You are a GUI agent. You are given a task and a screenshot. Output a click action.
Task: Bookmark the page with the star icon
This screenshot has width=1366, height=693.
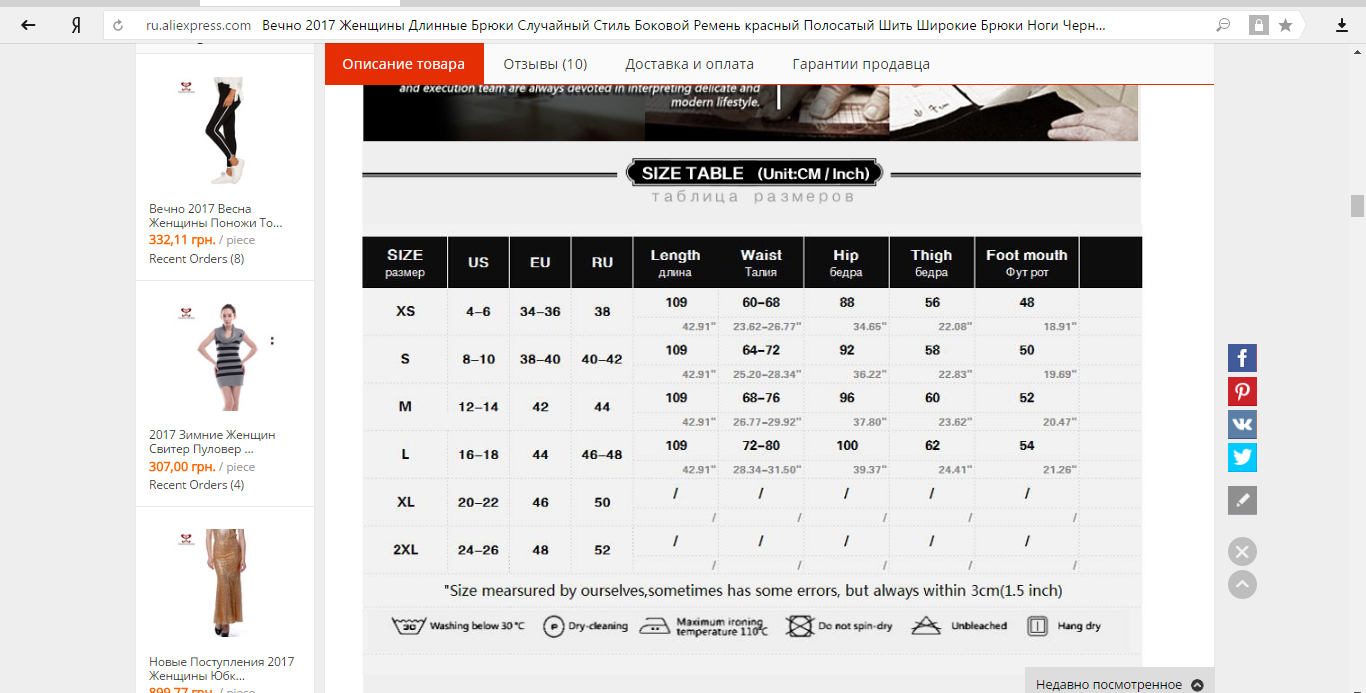[x=1286, y=25]
